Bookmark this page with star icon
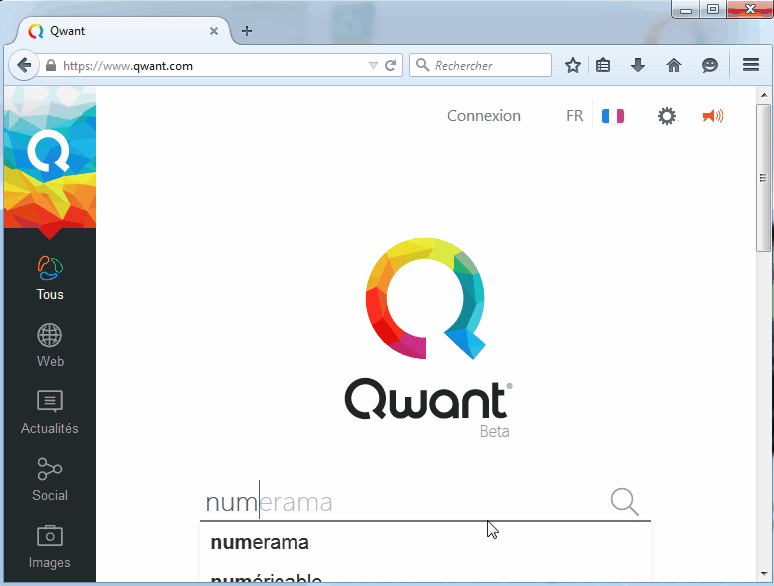 tap(573, 66)
